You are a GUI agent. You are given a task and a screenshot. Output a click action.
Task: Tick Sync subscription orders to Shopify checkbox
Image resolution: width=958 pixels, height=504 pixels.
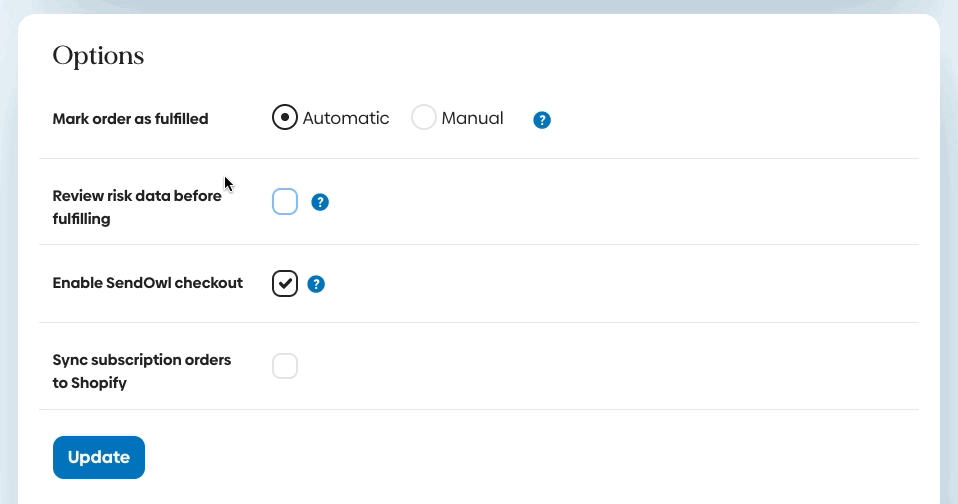click(285, 366)
